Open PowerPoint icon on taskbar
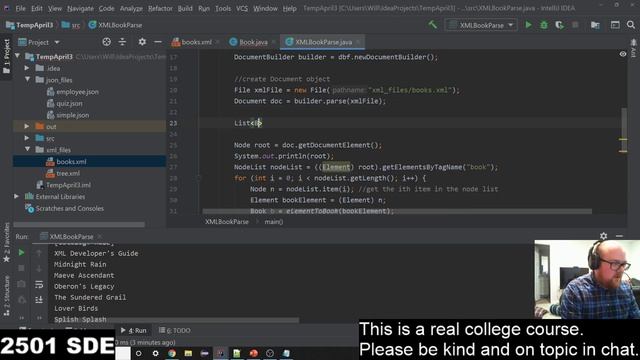This screenshot has width=640, height=360. 253,353
